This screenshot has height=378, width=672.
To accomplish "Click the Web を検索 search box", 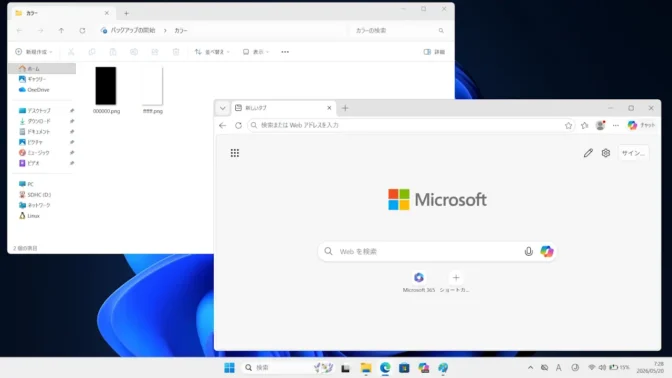I will pyautogui.click(x=437, y=251).
